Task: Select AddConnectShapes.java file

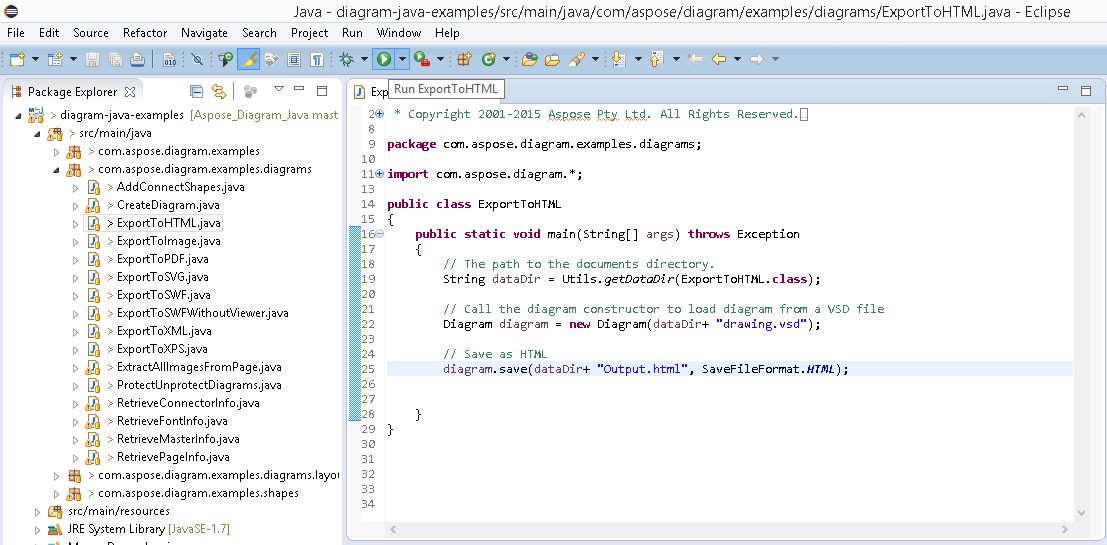Action: [x=181, y=187]
